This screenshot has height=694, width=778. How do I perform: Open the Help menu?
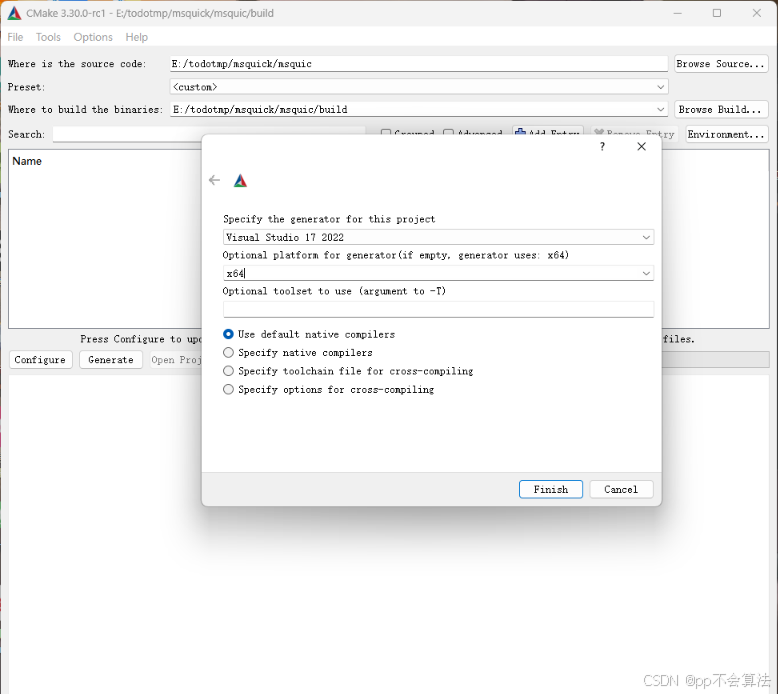[x=136, y=37]
